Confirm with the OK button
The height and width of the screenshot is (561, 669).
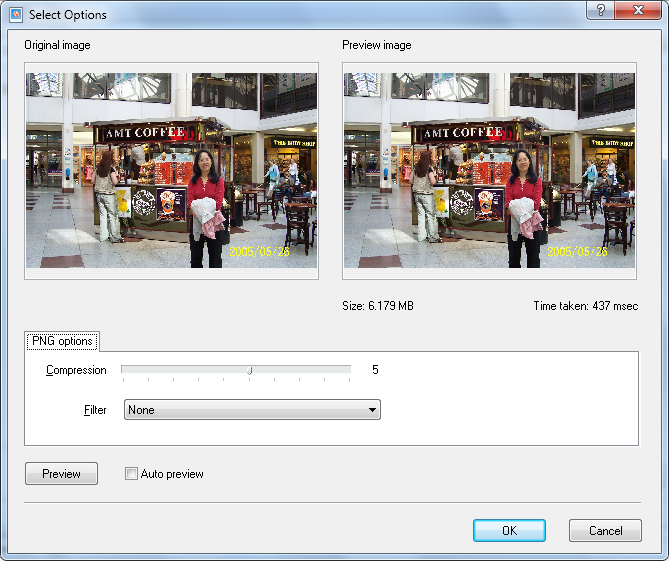[x=509, y=531]
